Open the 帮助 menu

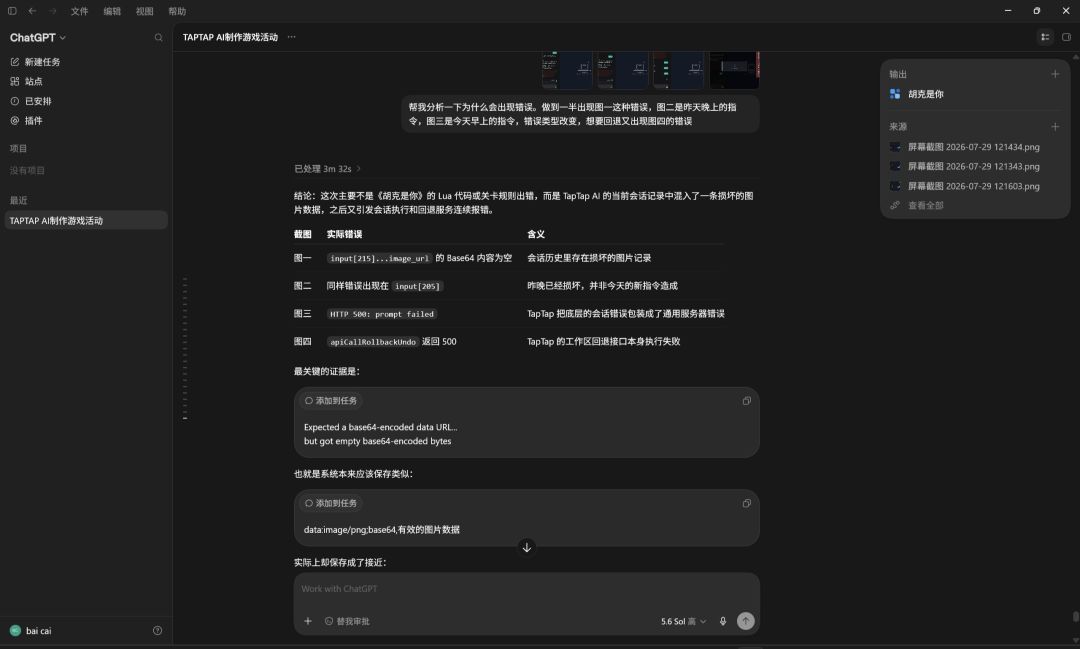177,11
